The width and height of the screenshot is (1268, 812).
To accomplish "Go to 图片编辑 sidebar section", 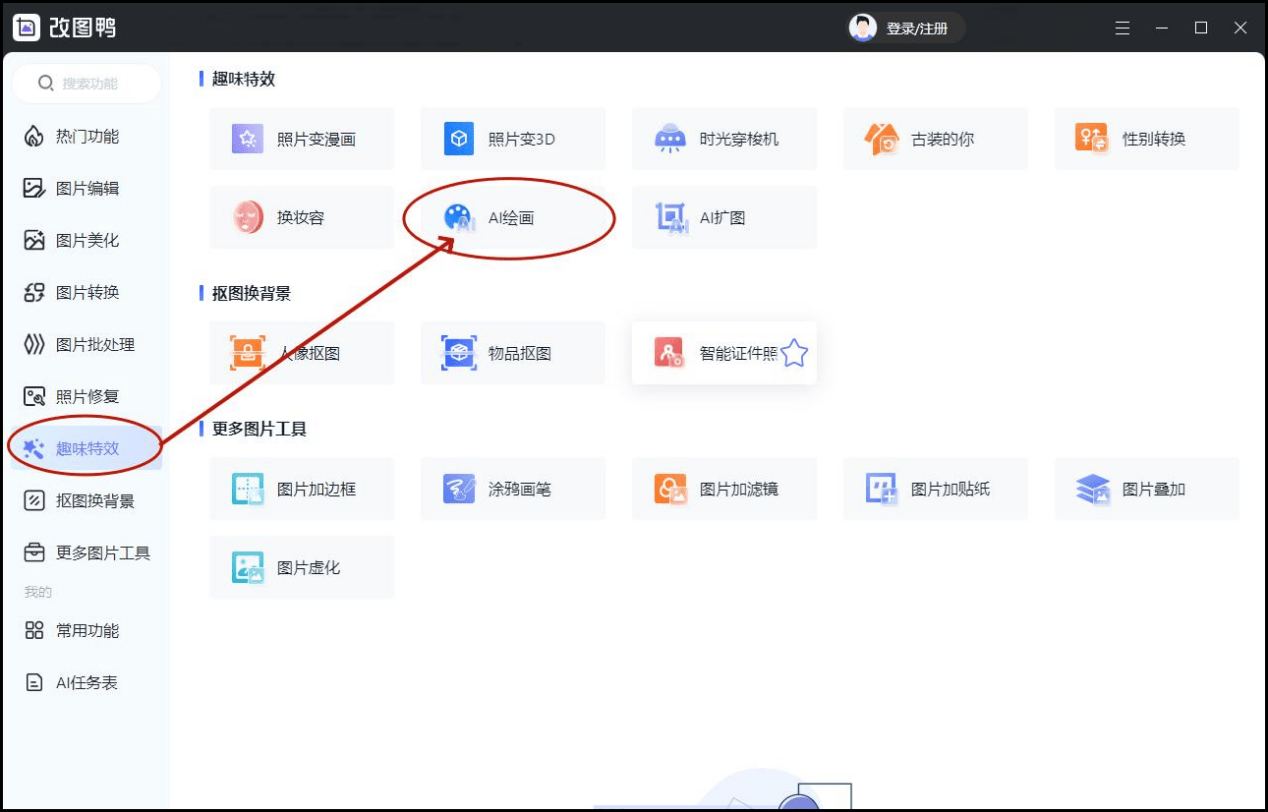I will tap(86, 188).
